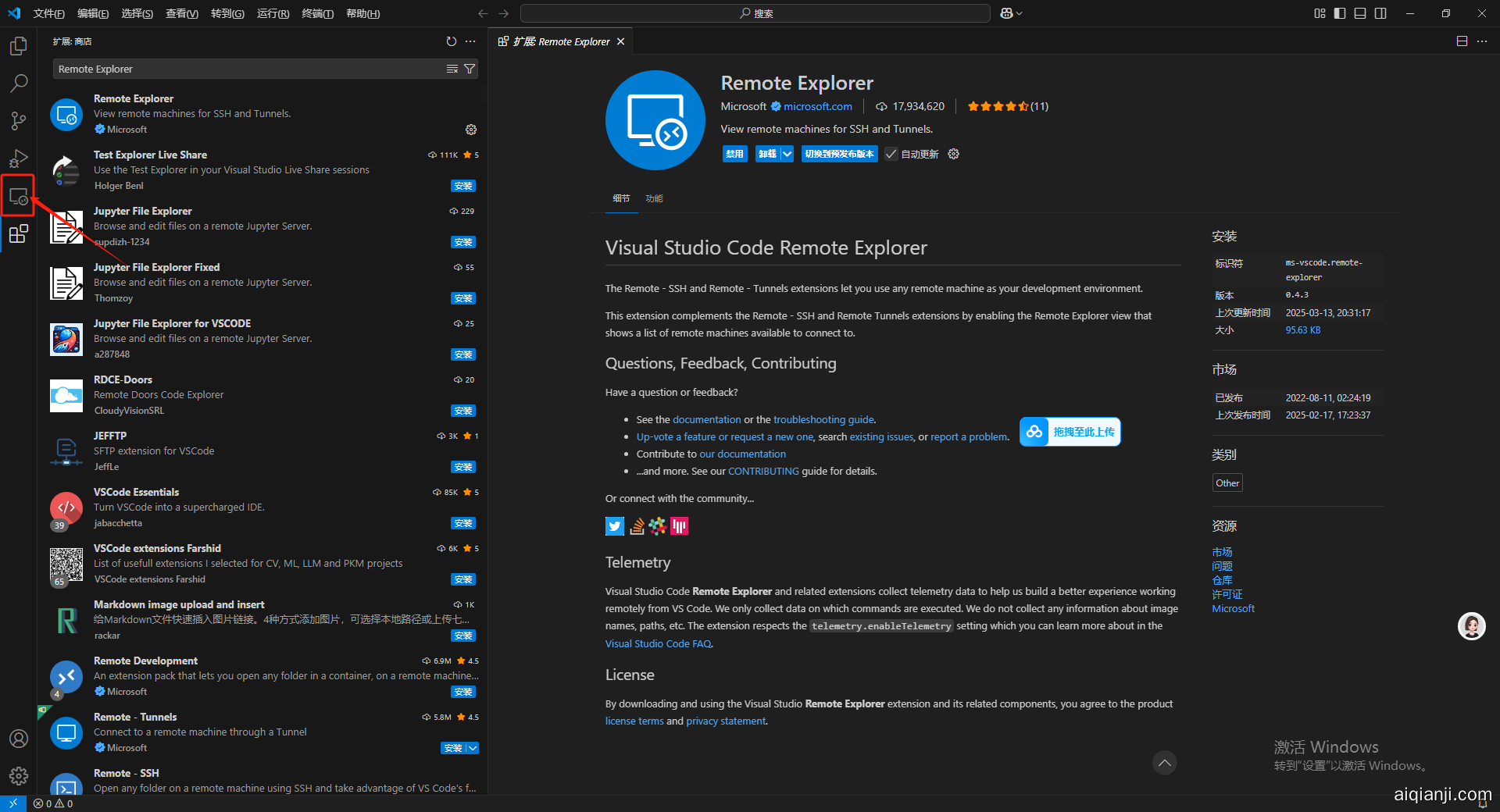This screenshot has height=812, width=1500.
Task: Click the split editor down icon
Action: point(1462,41)
